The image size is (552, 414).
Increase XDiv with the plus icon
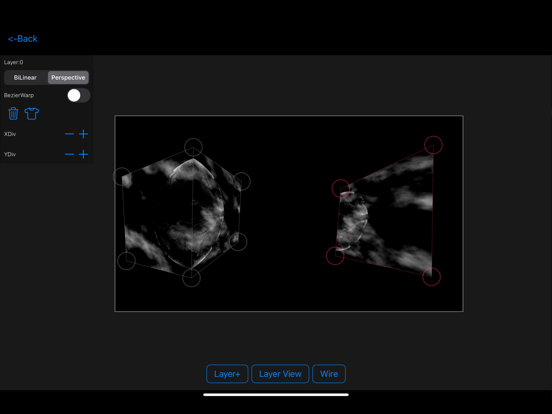point(83,134)
